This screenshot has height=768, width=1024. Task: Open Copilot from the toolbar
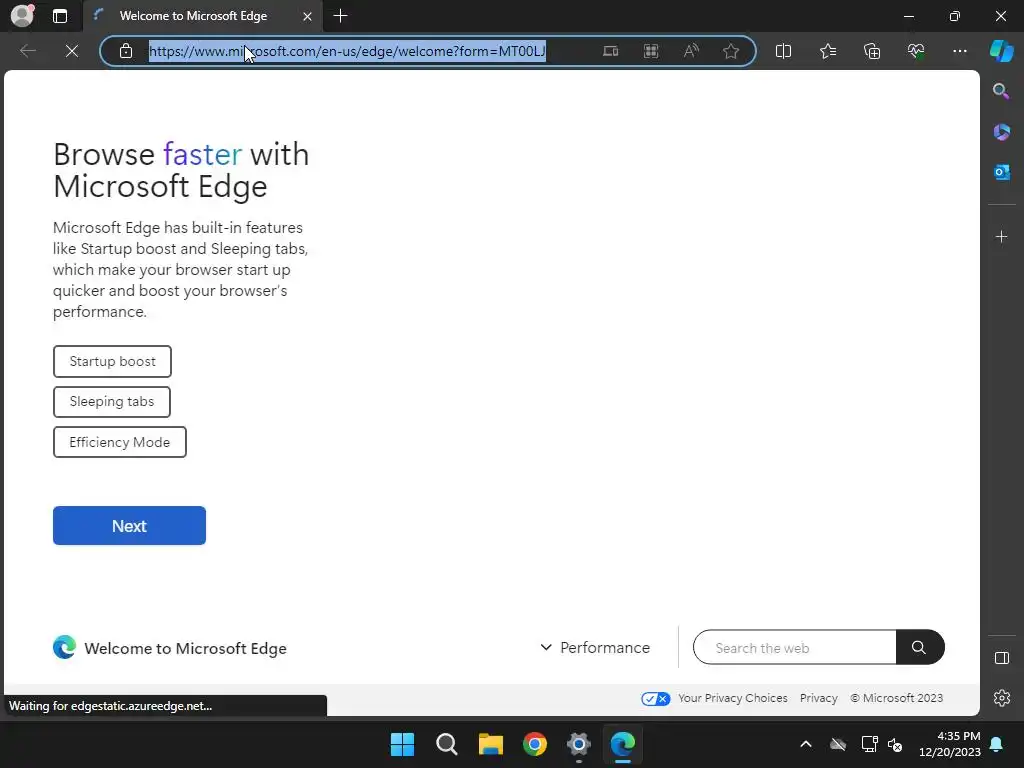[1002, 51]
